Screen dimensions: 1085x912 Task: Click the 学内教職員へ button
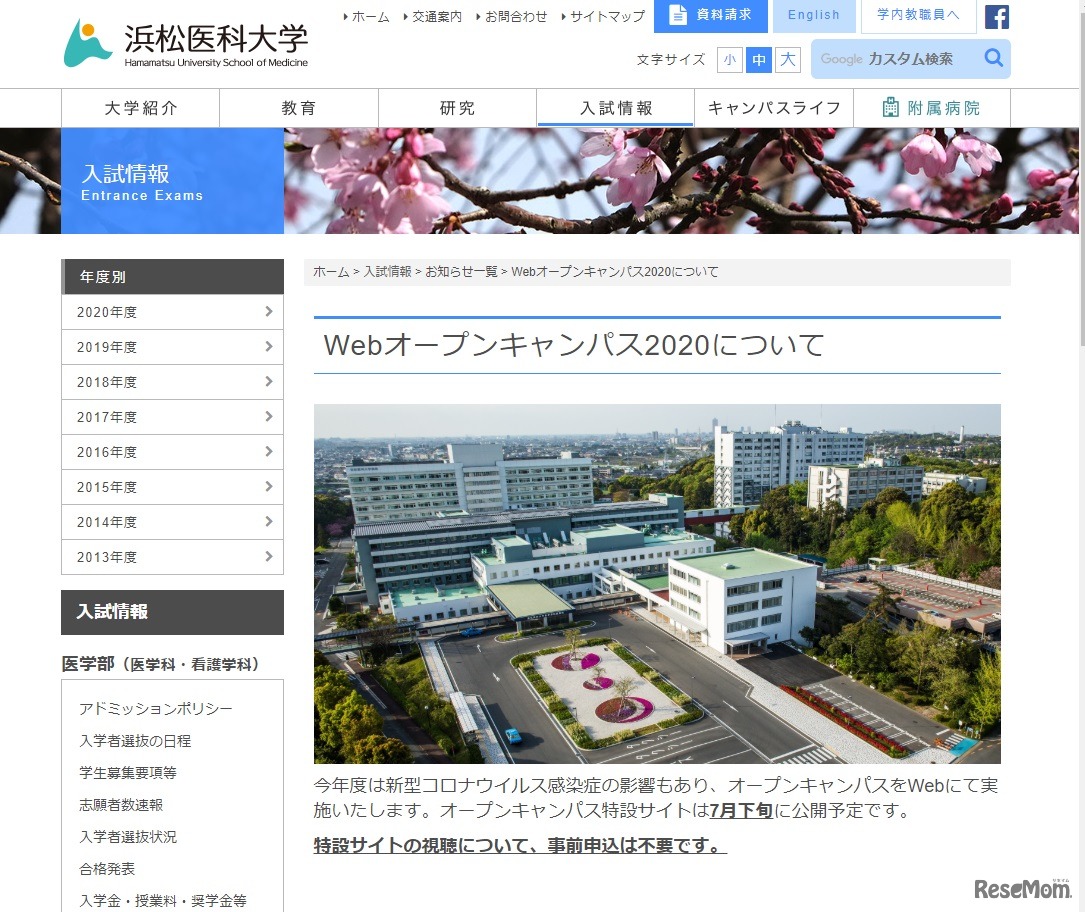point(917,16)
